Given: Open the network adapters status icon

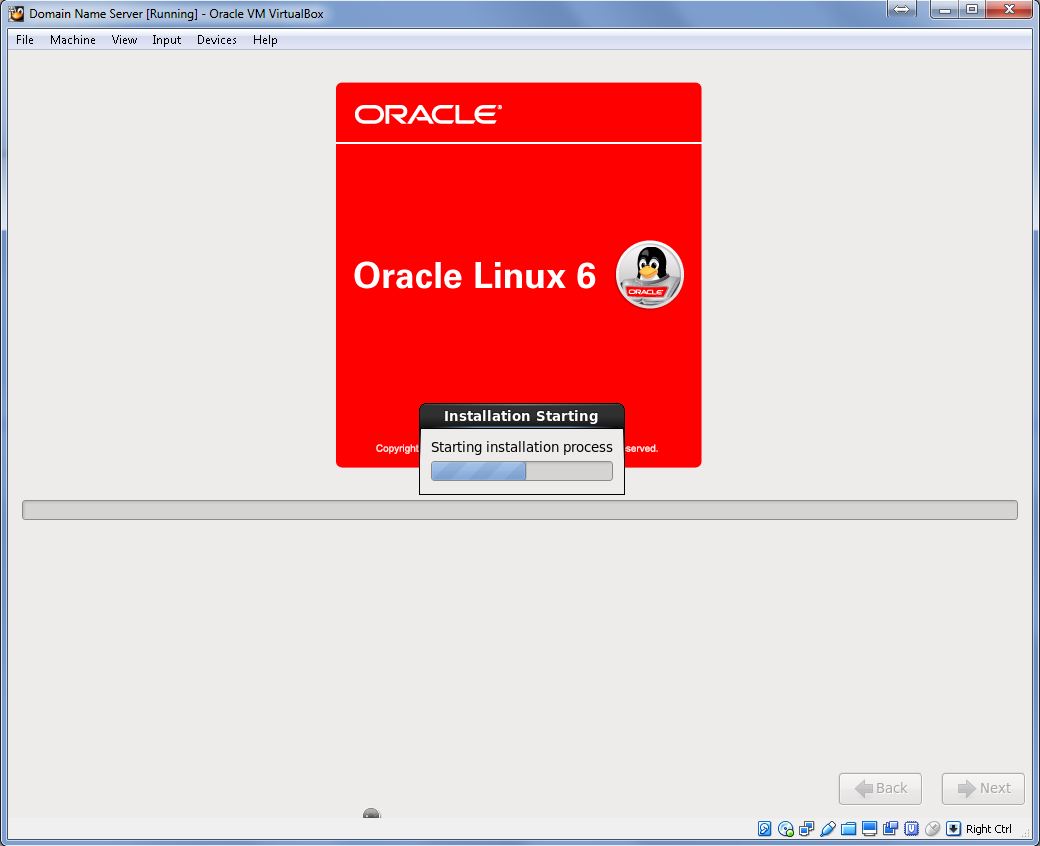Looking at the screenshot, I should [807, 828].
